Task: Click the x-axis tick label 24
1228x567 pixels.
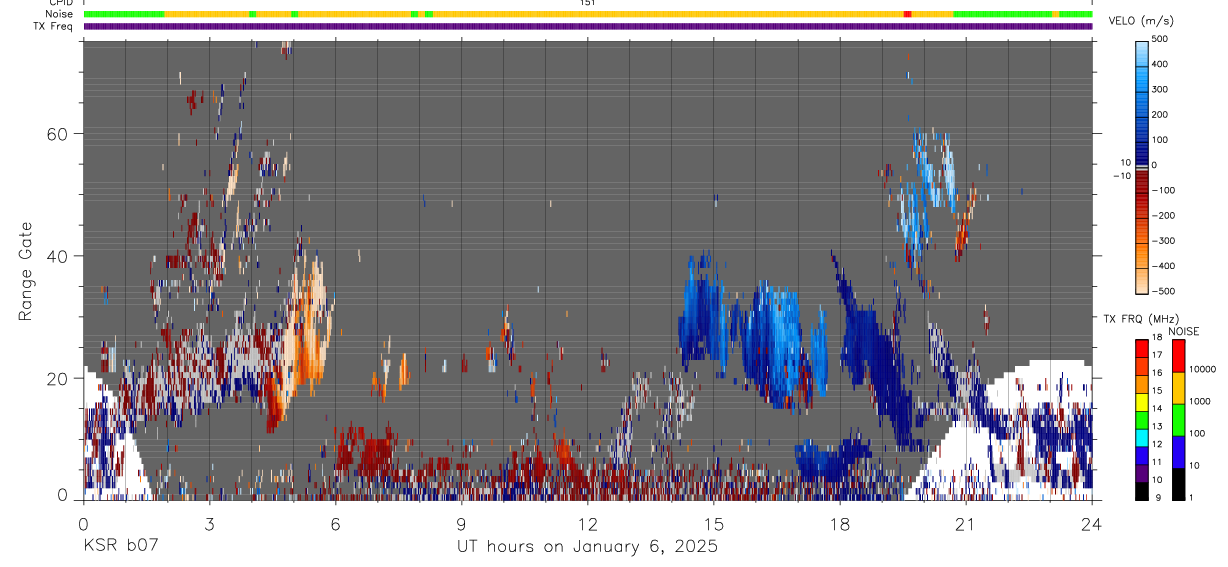Action: pos(1092,524)
